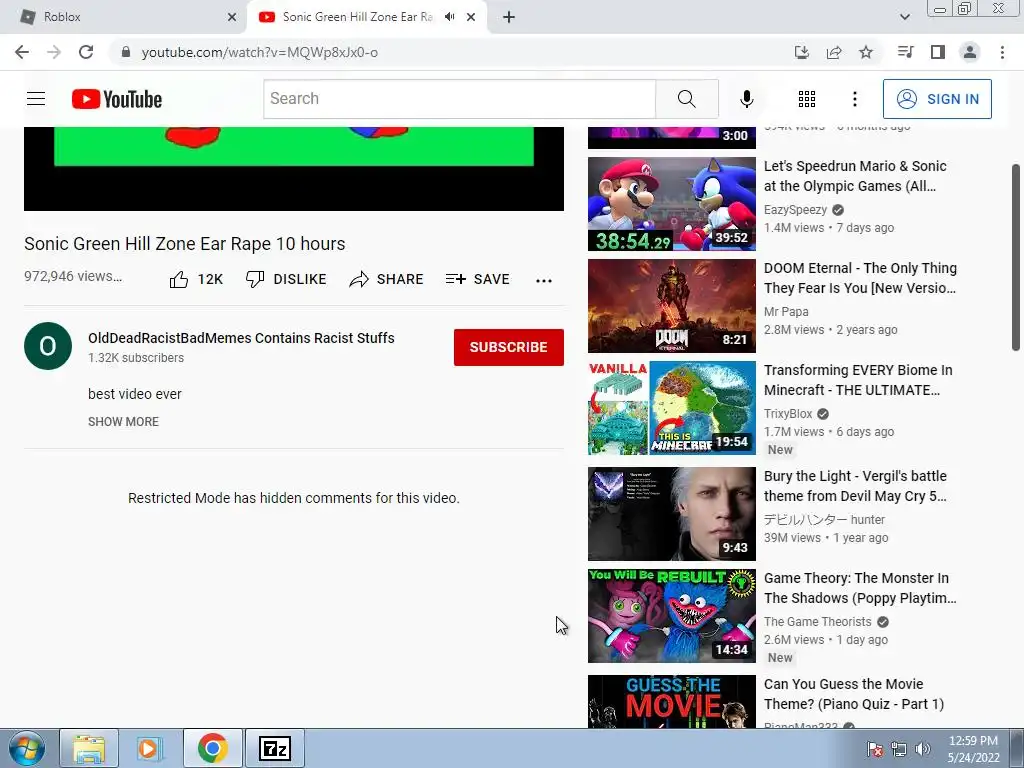Select the Sonic Green Hill Zone tab

[357, 17]
